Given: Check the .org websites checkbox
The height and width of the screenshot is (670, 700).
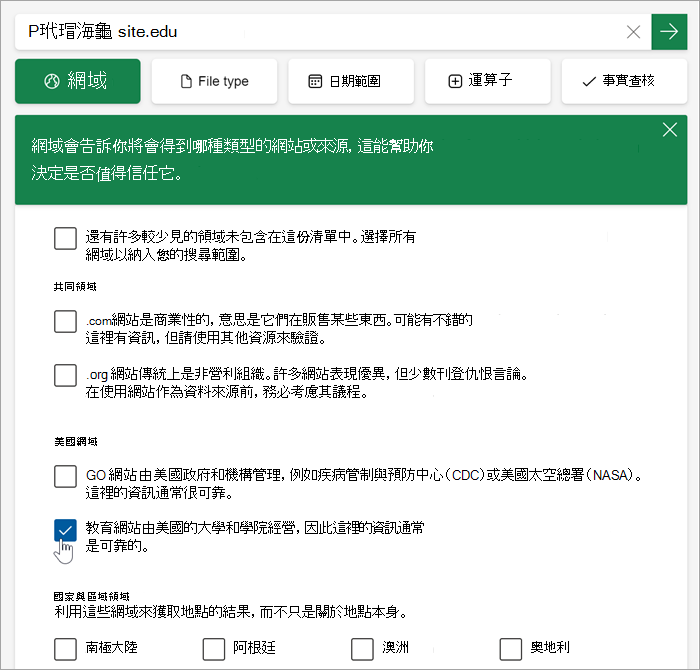Looking at the screenshot, I should tap(65, 375).
